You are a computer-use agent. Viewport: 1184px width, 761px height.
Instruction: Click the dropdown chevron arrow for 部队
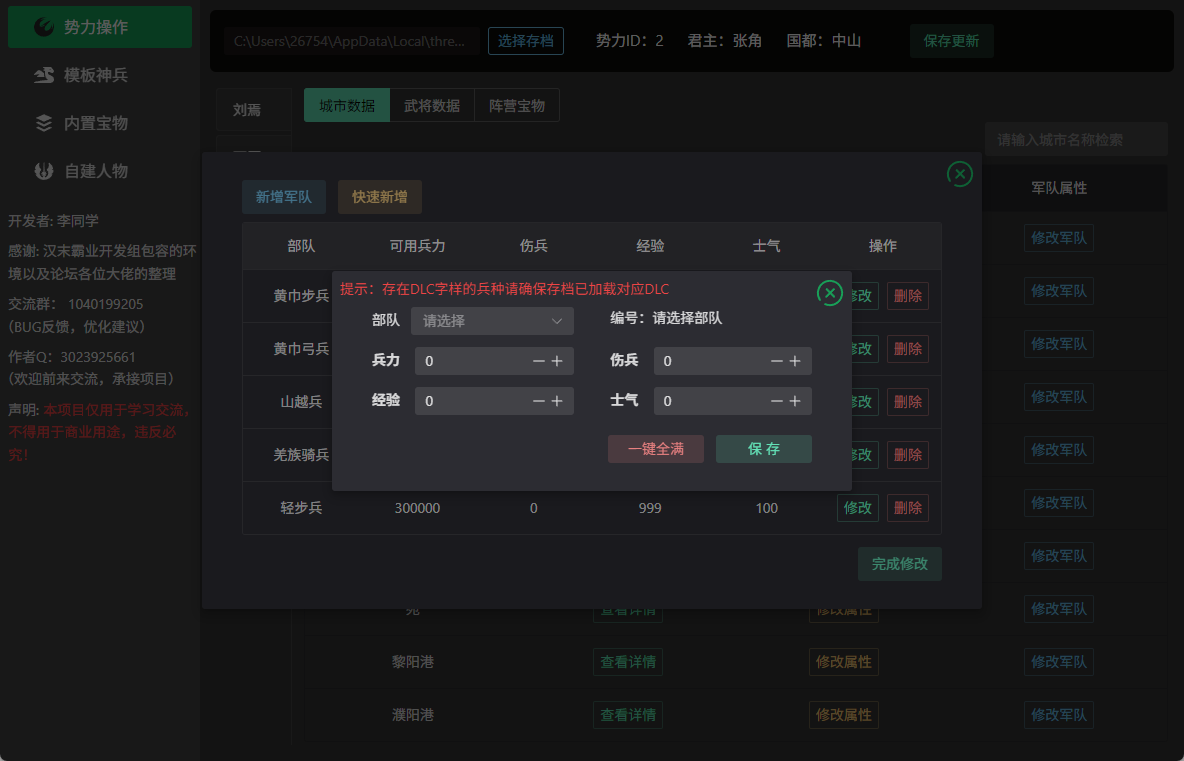click(x=557, y=321)
